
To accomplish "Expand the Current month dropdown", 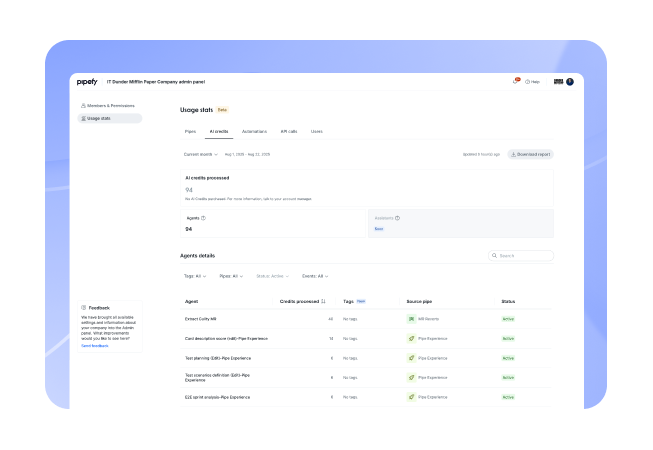I will tap(201, 154).
